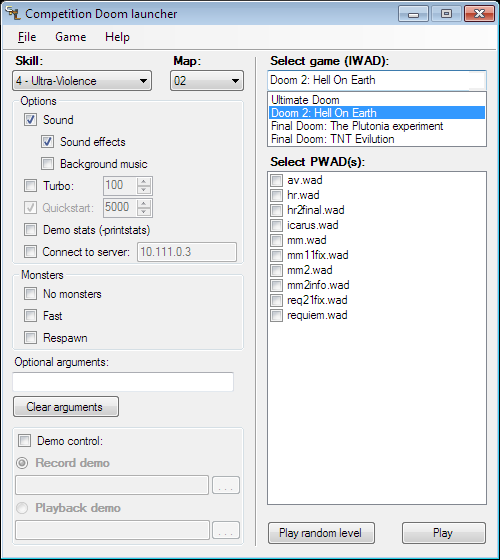Disable the Sound effects checkbox
Viewport: 500px width, 560px height.
[x=48, y=142]
